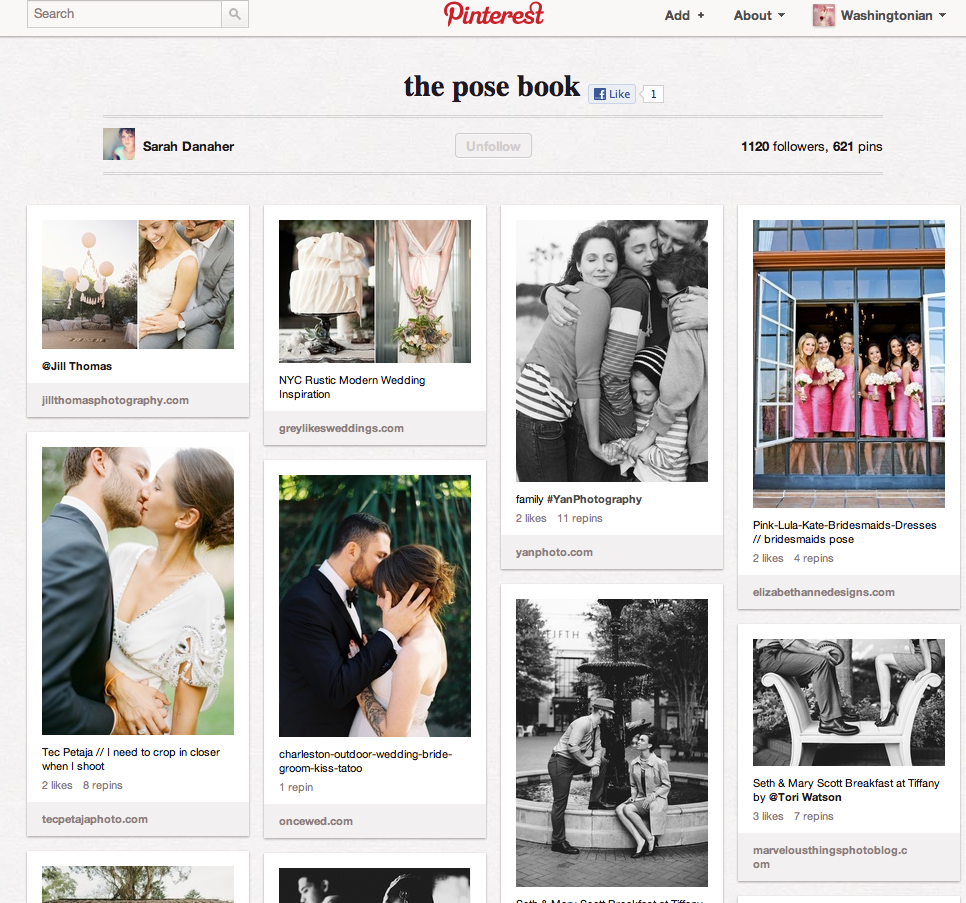Click the search magnifier icon

235,14
